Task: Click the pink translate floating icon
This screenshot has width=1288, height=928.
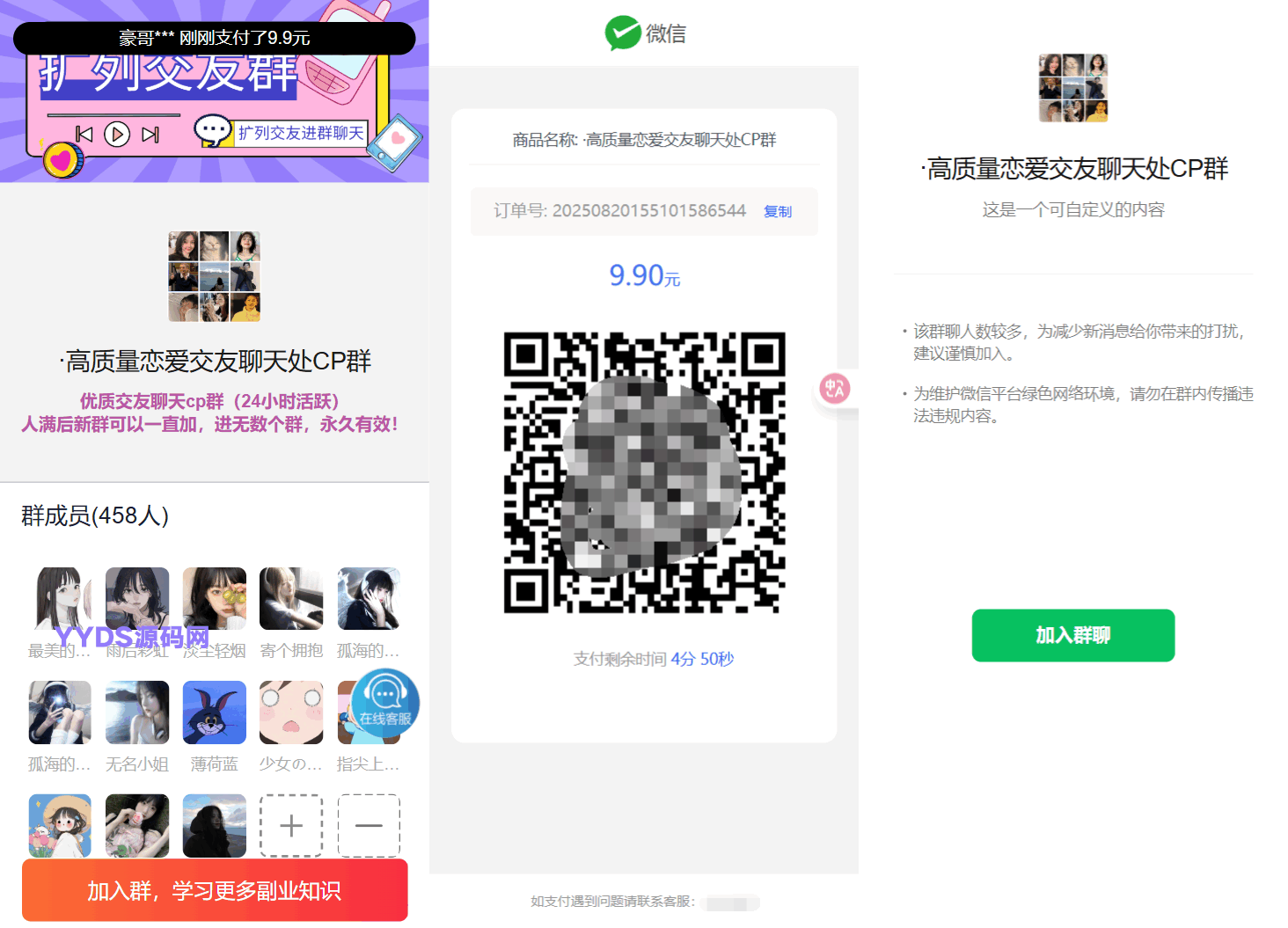Action: (x=835, y=388)
